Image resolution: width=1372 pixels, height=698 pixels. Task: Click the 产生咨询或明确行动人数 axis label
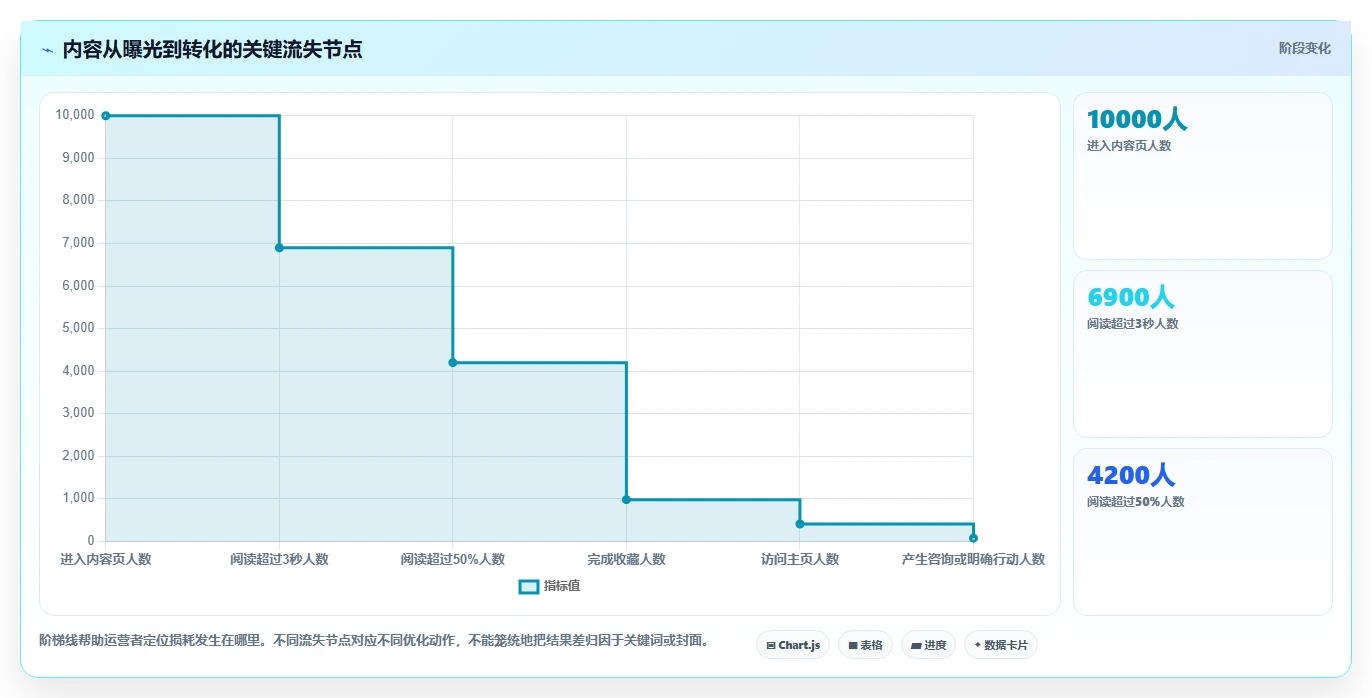pos(973,559)
